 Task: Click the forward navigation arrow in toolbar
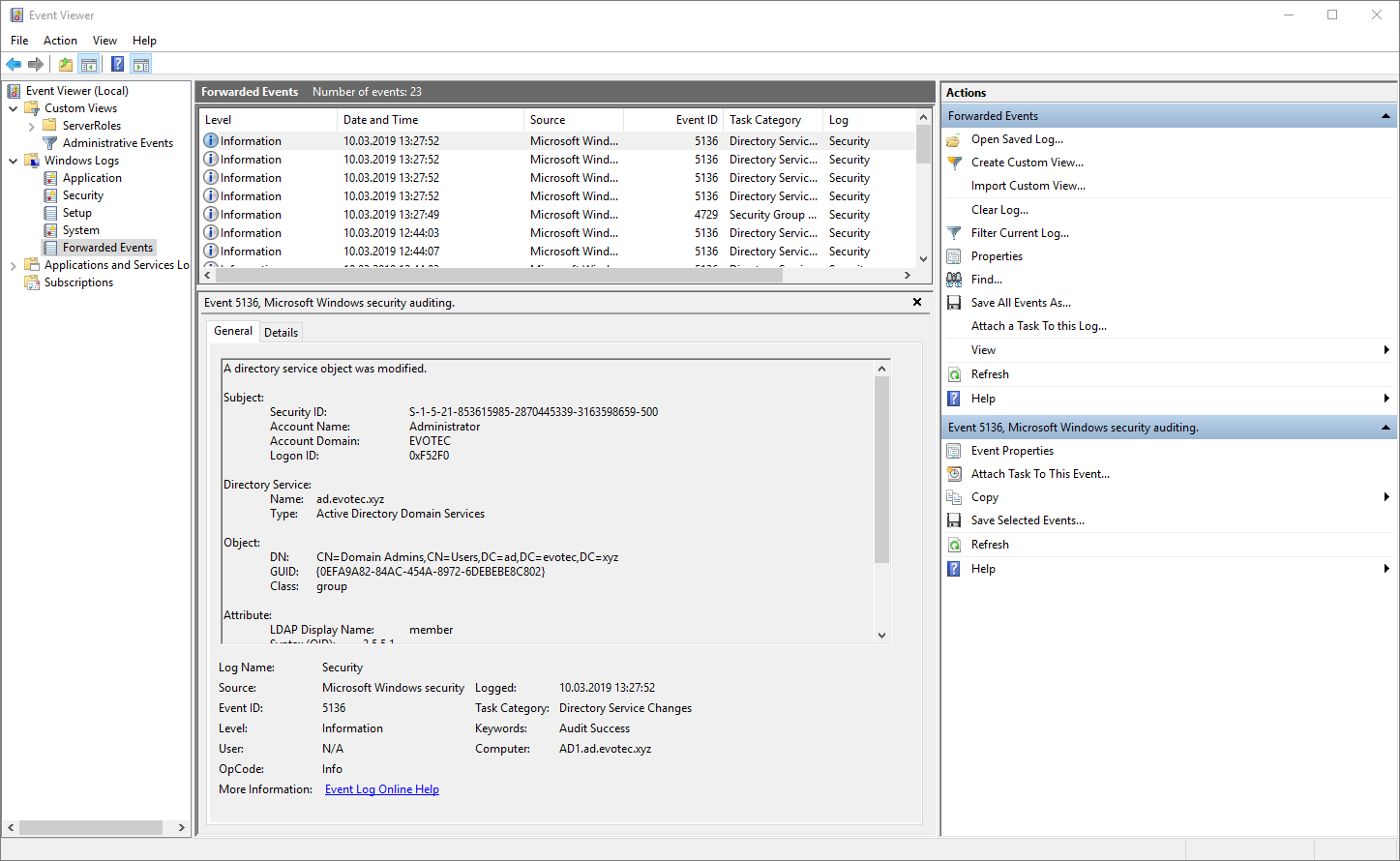(x=37, y=64)
